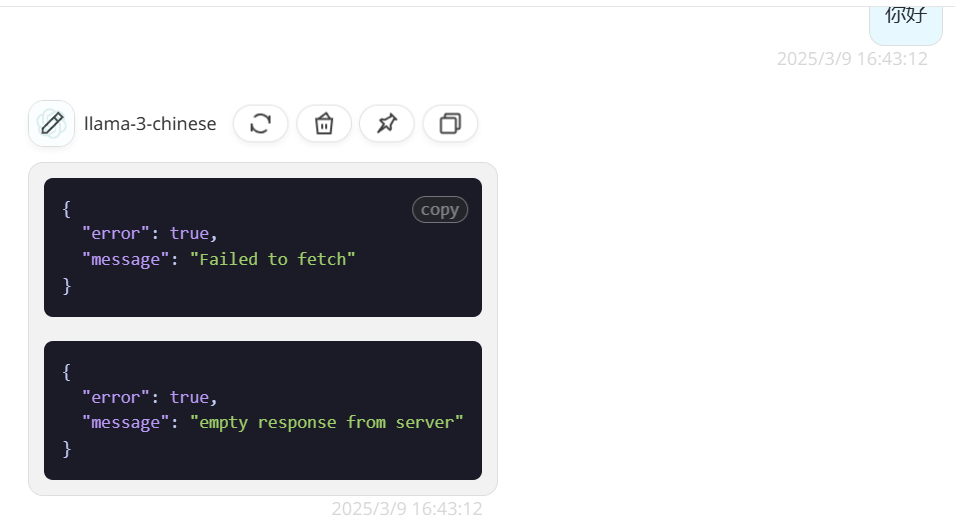Click the opening brace of the first code block
955x520 pixels.
tap(67, 208)
